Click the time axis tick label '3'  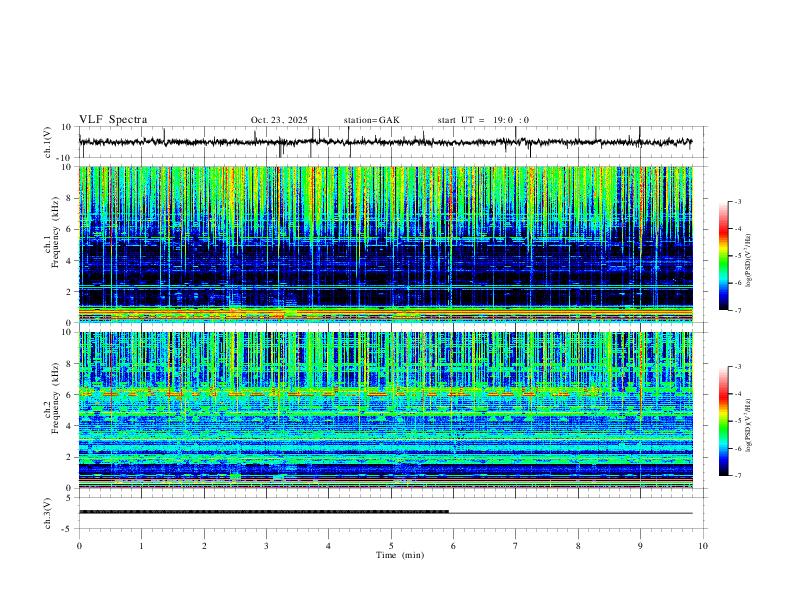[266, 546]
